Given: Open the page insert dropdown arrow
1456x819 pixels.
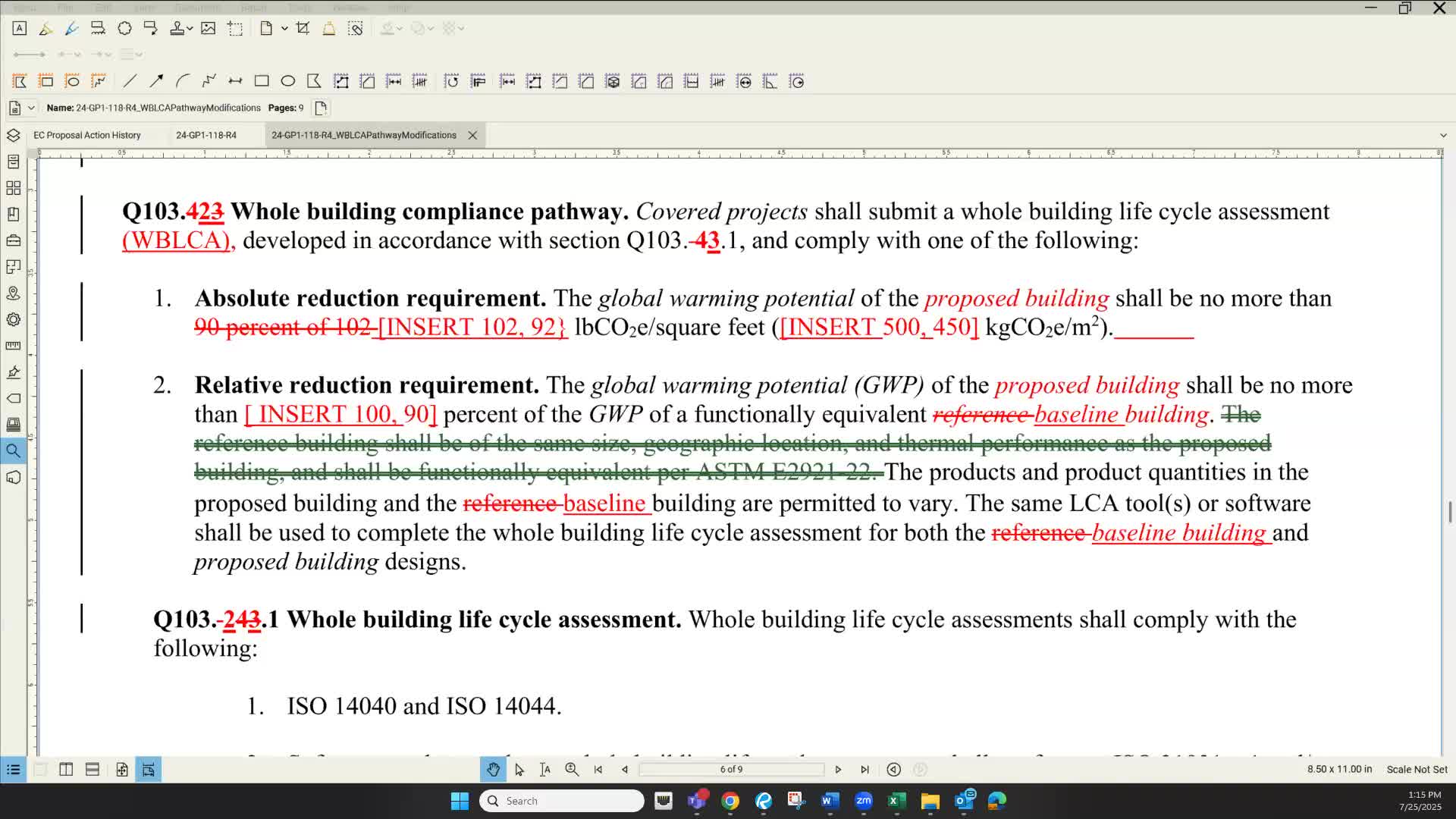Looking at the screenshot, I should (284, 28).
